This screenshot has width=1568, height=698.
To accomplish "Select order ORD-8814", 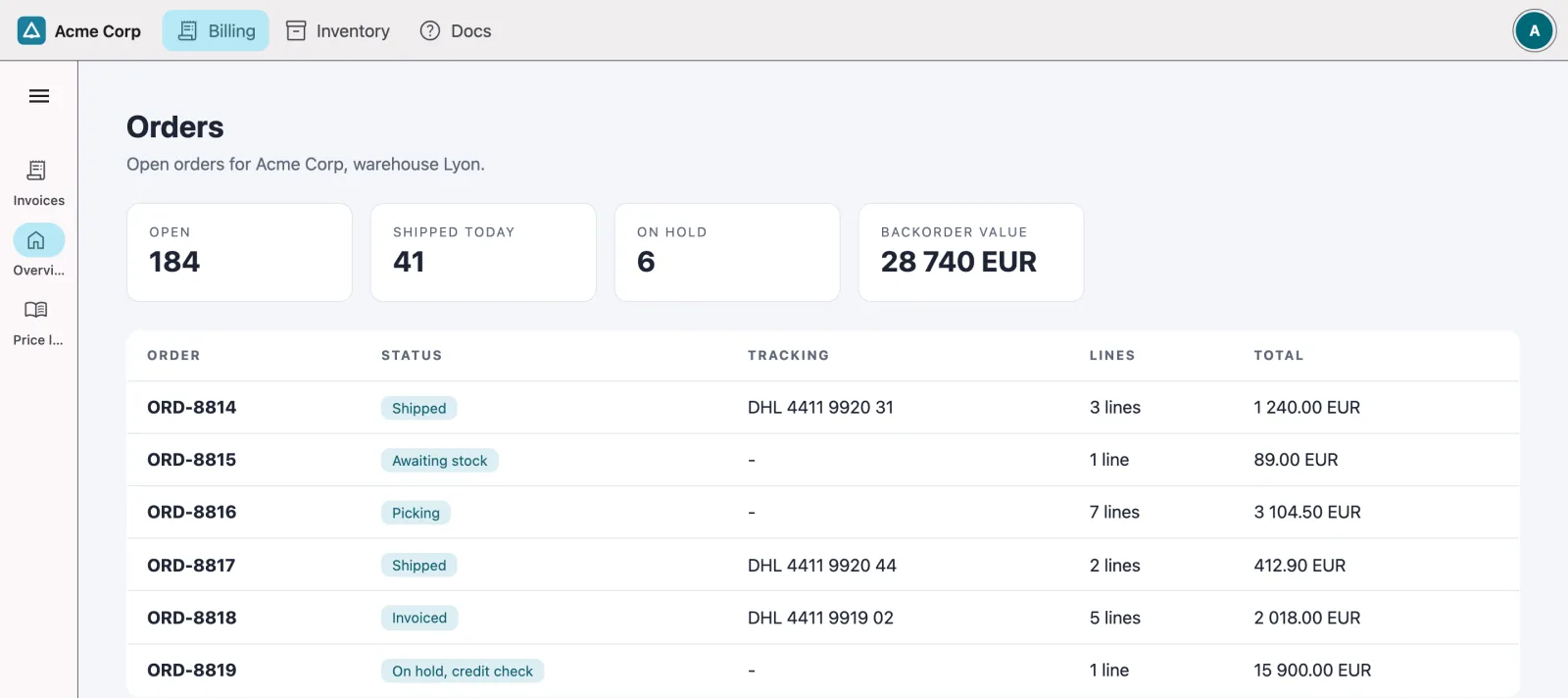I will click(x=192, y=407).
